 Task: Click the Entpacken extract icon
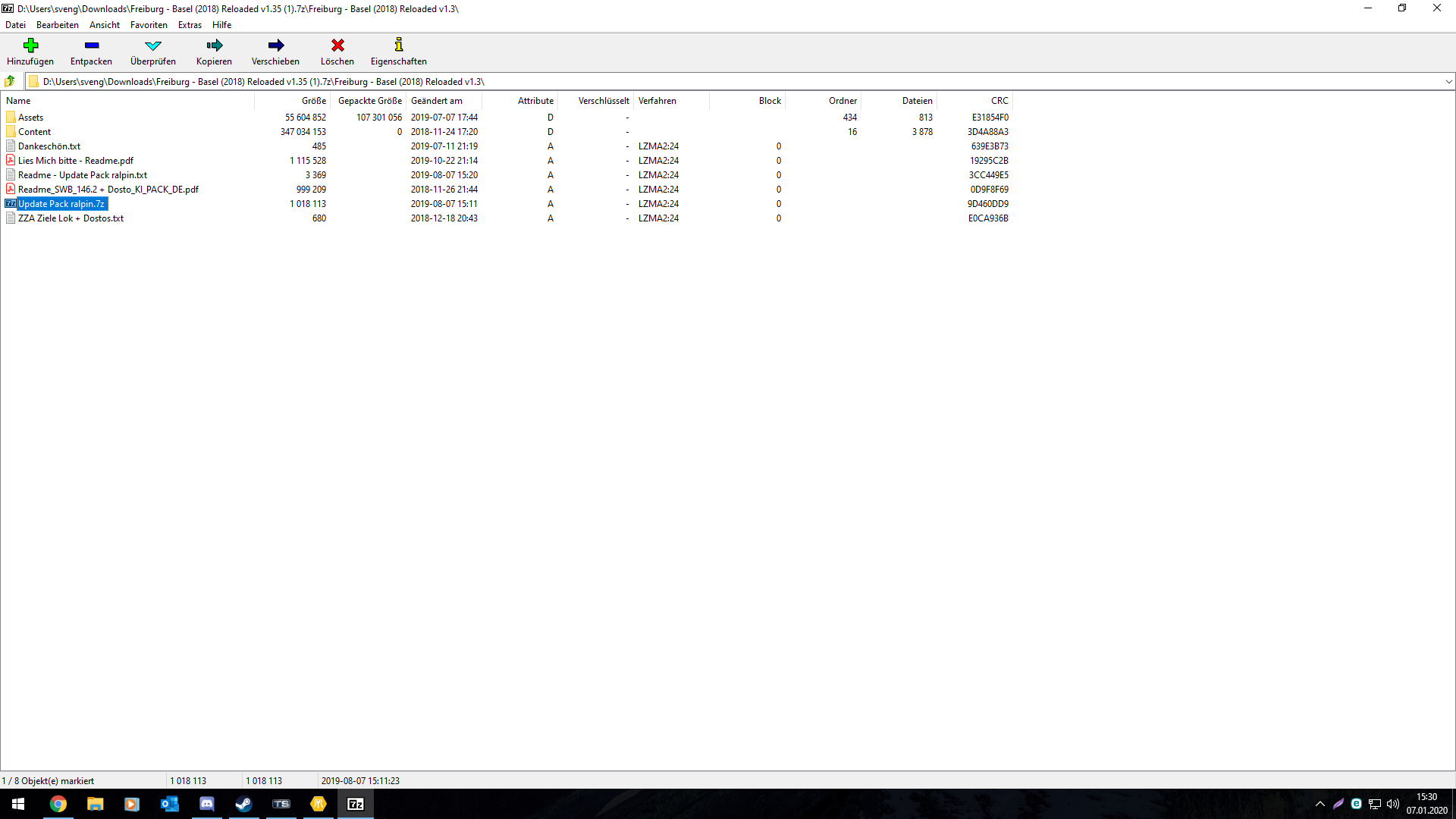click(91, 45)
